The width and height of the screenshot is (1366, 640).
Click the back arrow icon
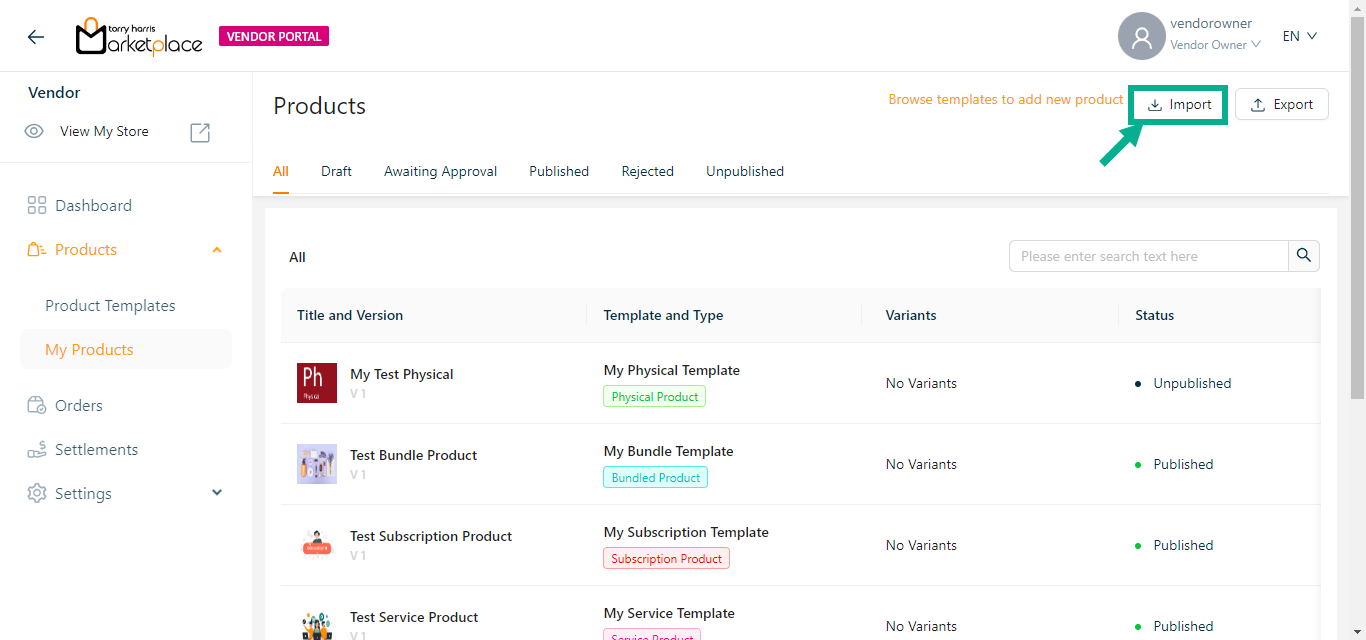[x=36, y=37]
